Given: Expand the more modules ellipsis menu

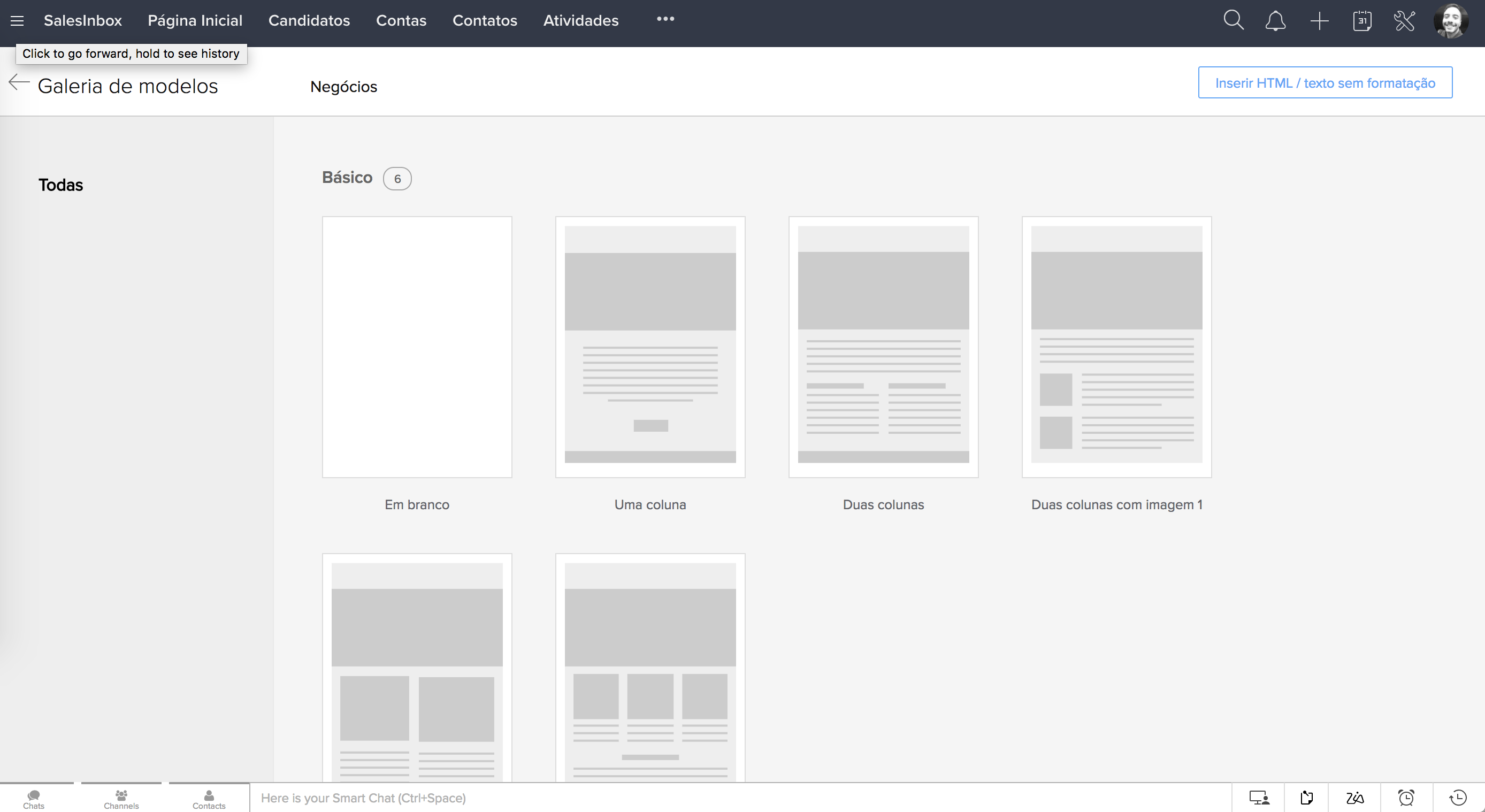Looking at the screenshot, I should point(665,19).
